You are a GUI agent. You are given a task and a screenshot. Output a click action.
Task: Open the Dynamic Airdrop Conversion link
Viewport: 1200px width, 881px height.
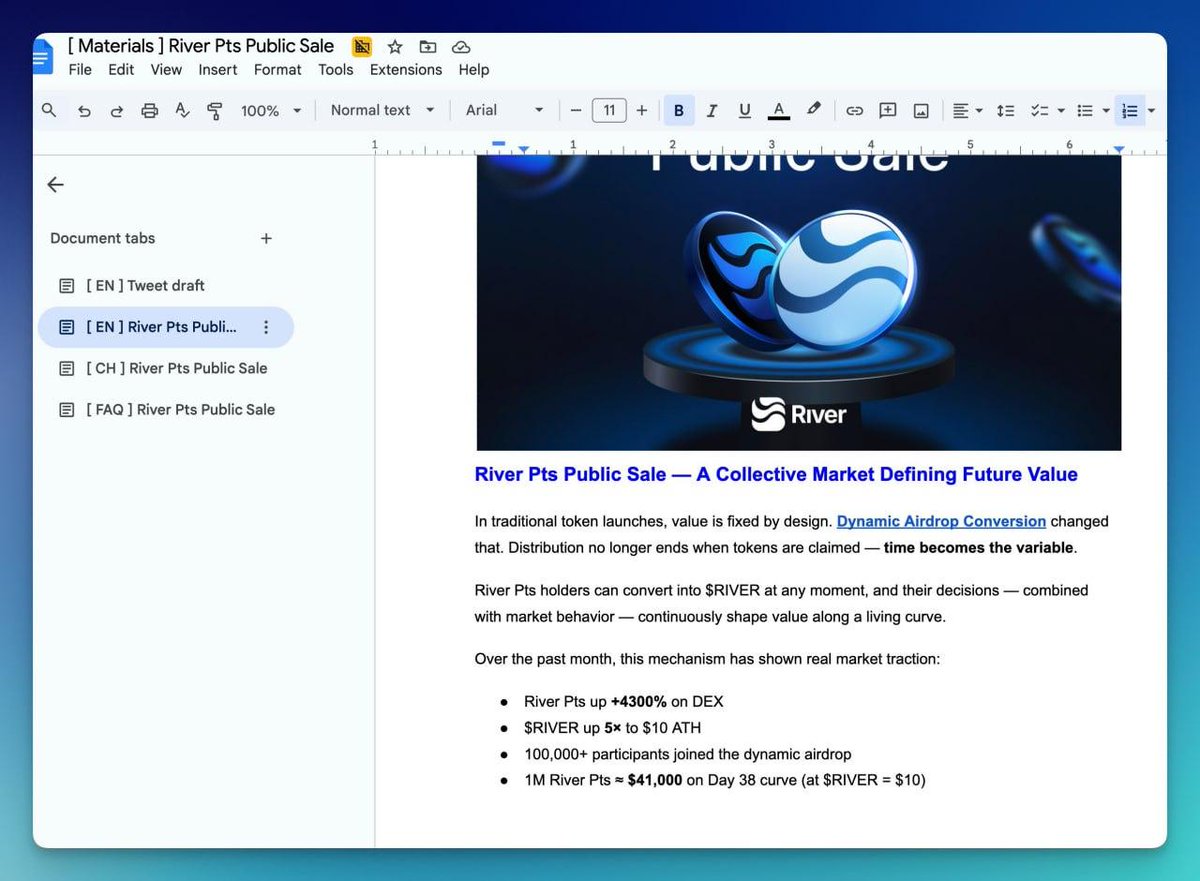pos(941,521)
